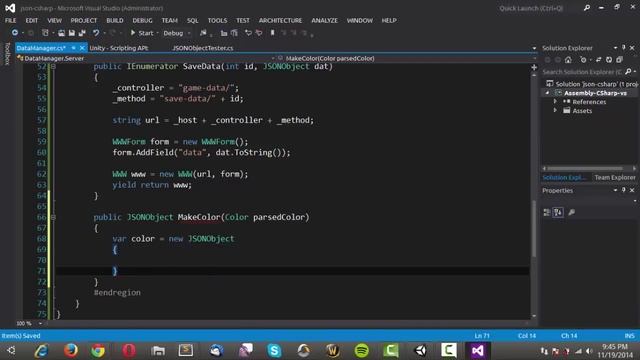This screenshot has height=360, width=640.
Task: Toggle pin on DataManager.cs tab
Action: pos(73,48)
